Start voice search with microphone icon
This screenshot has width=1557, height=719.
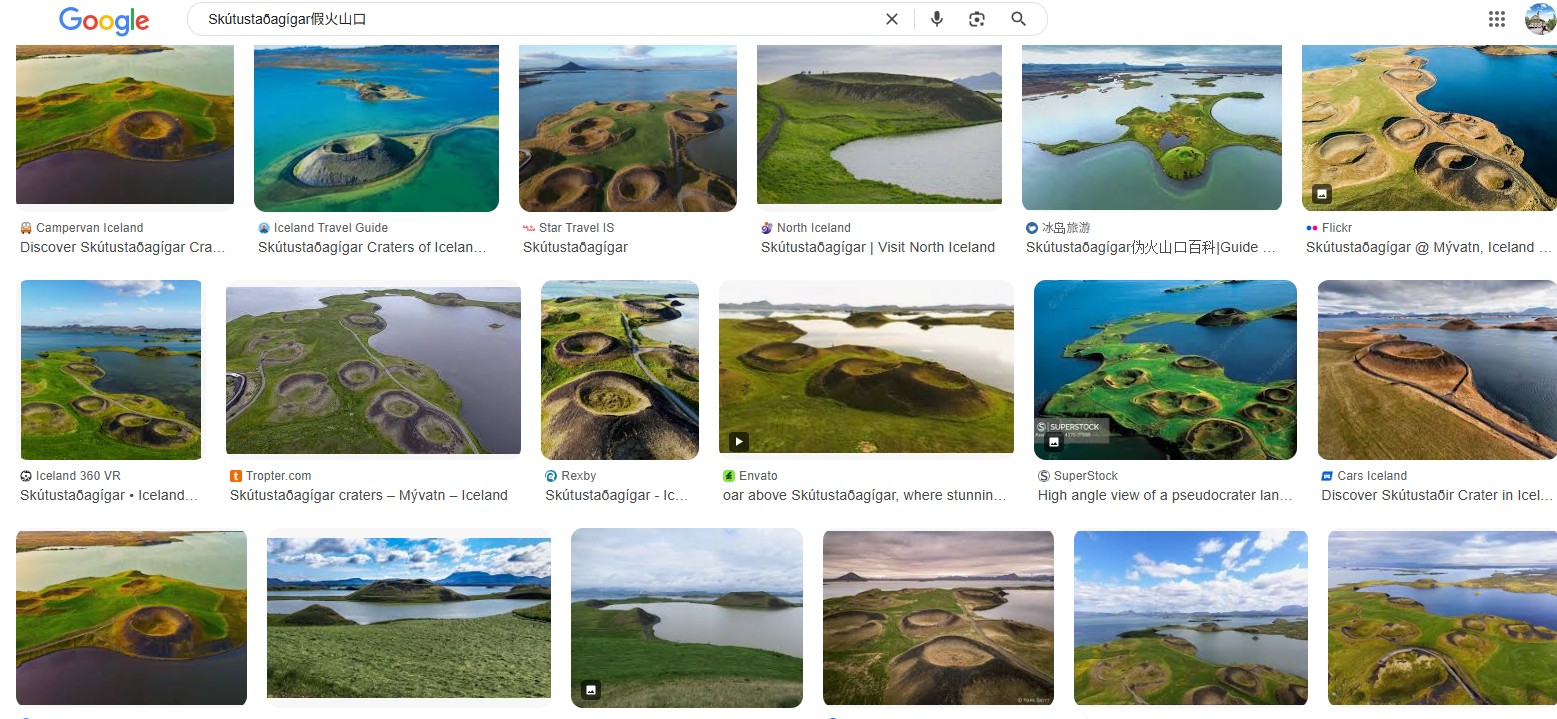tap(936, 19)
